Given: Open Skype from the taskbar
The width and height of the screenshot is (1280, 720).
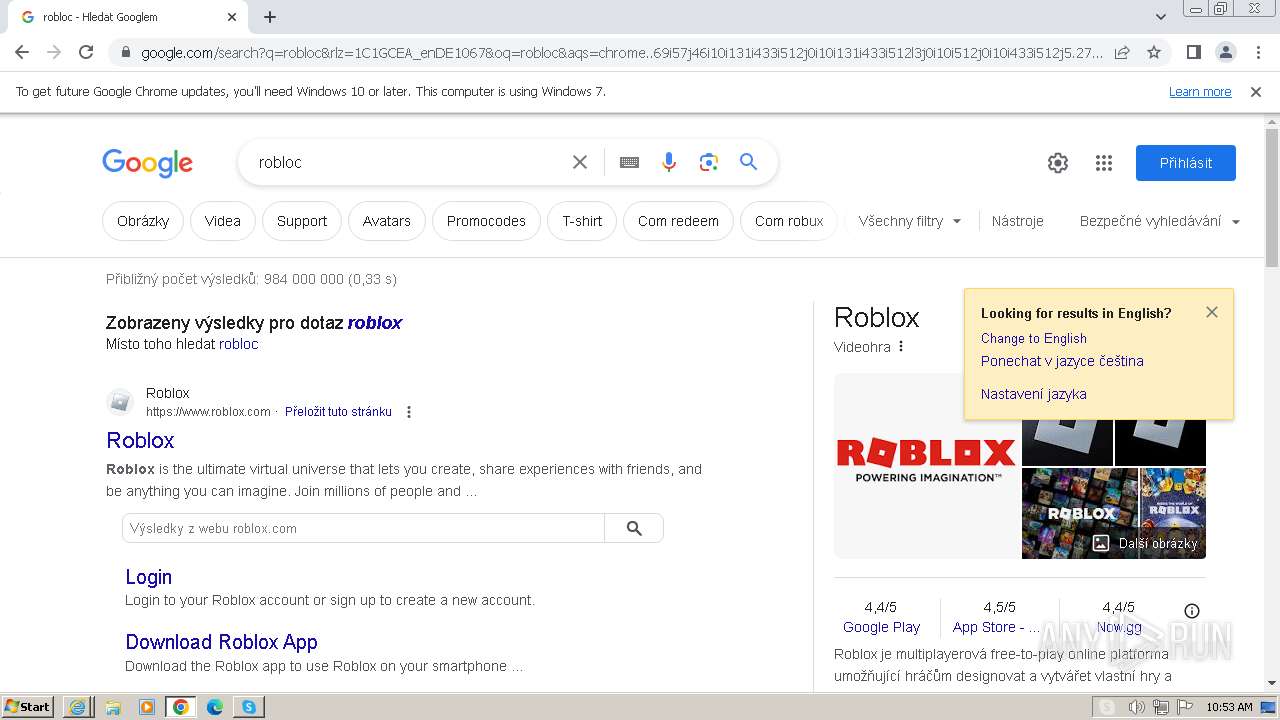Looking at the screenshot, I should point(248,707).
